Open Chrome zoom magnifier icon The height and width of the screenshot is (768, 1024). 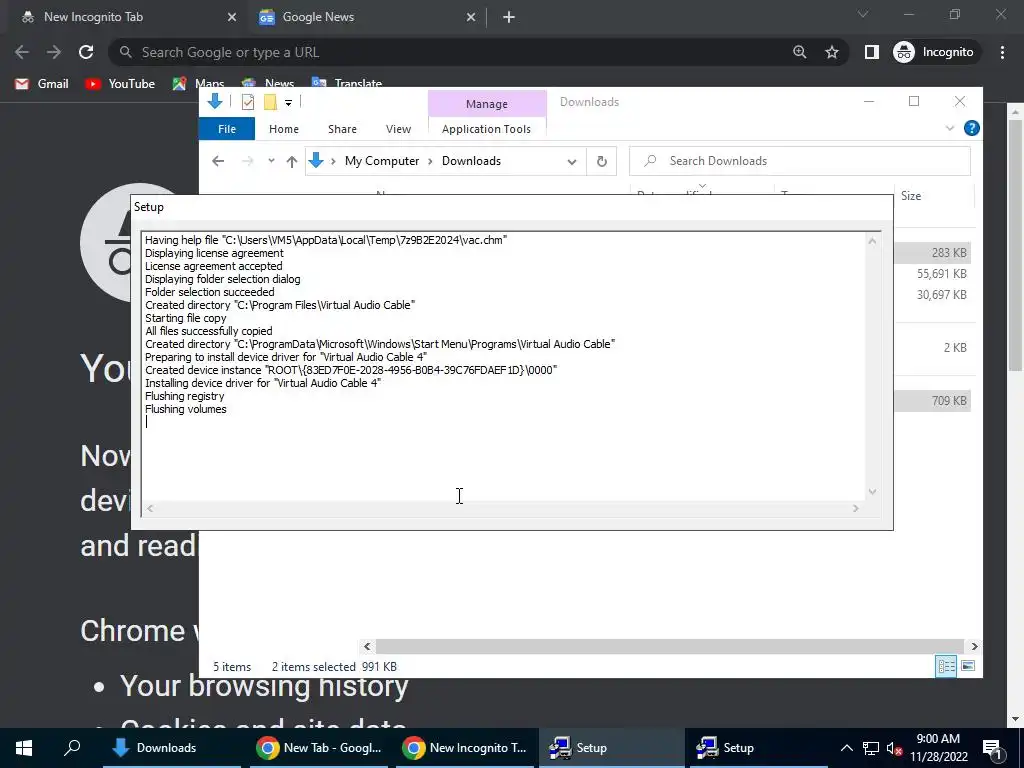point(799,52)
